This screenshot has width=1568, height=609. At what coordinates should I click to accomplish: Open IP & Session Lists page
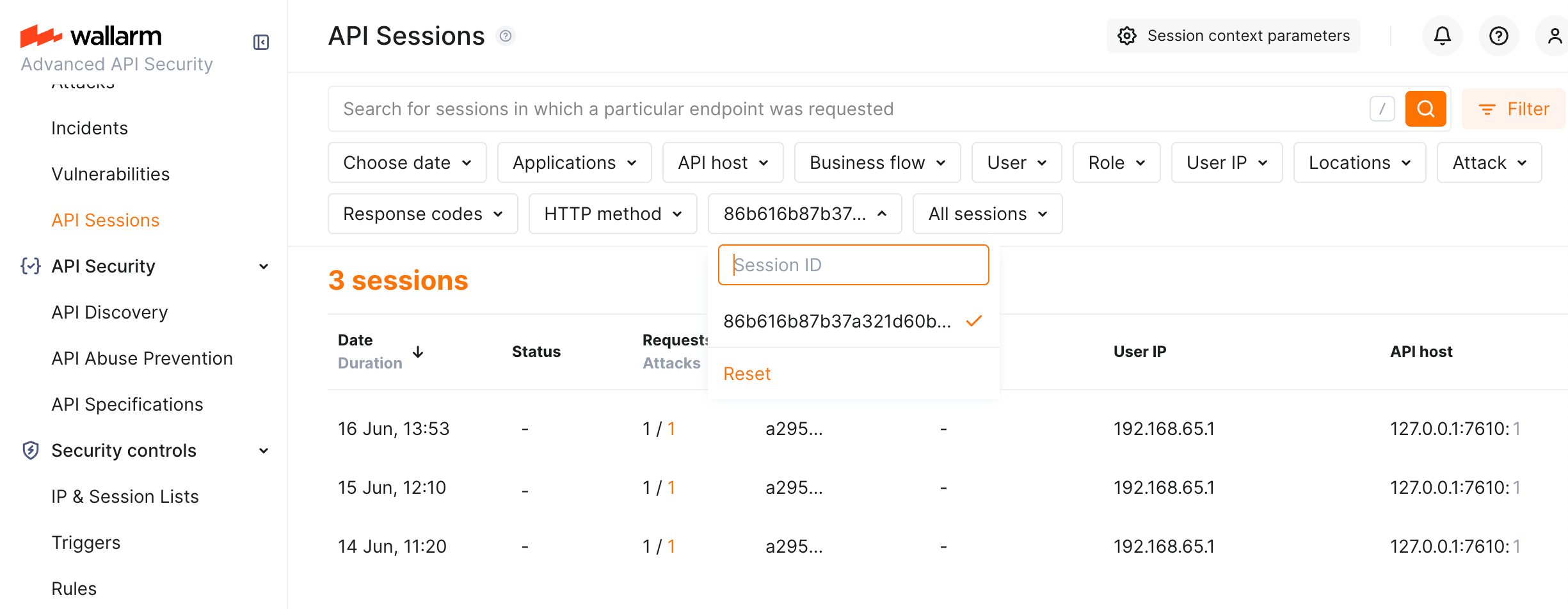[125, 496]
